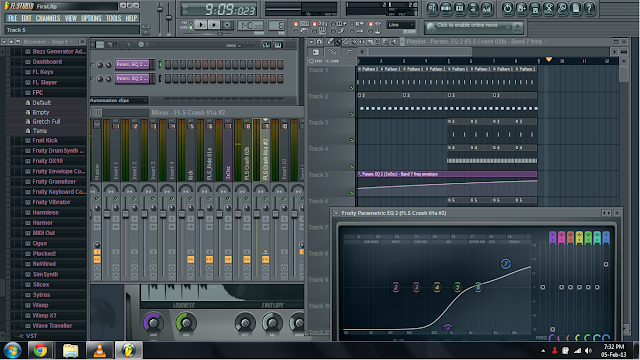640x360 pixels.
Task: Adjust the band 7 blue level slider
Action: pyautogui.click(x=606, y=264)
